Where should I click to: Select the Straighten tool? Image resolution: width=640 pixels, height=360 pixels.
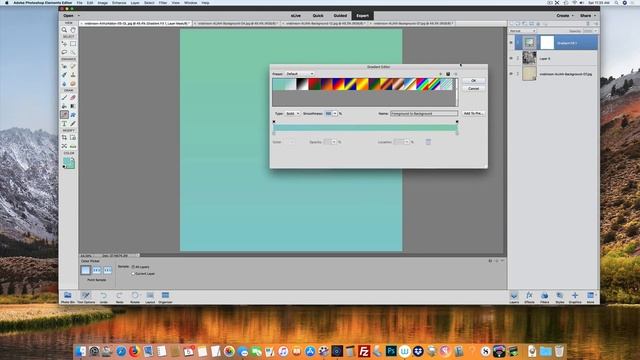pyautogui.click(x=73, y=146)
